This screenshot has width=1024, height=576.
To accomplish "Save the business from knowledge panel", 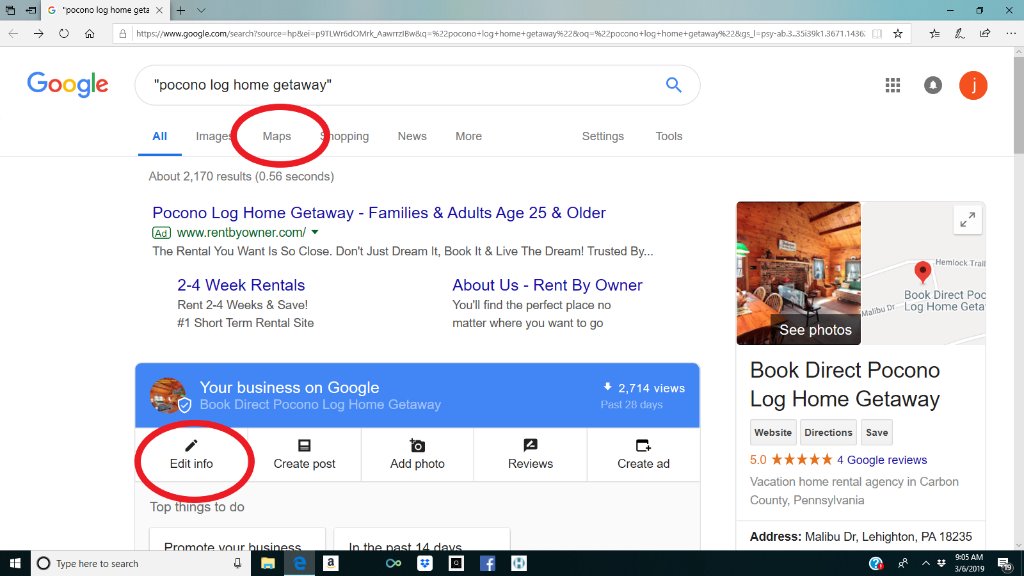I will coord(876,432).
